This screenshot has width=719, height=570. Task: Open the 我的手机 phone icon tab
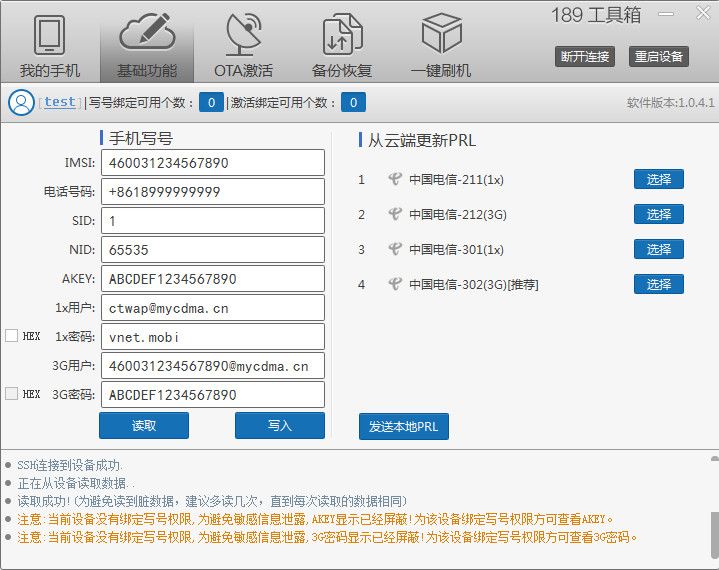pyautogui.click(x=49, y=36)
